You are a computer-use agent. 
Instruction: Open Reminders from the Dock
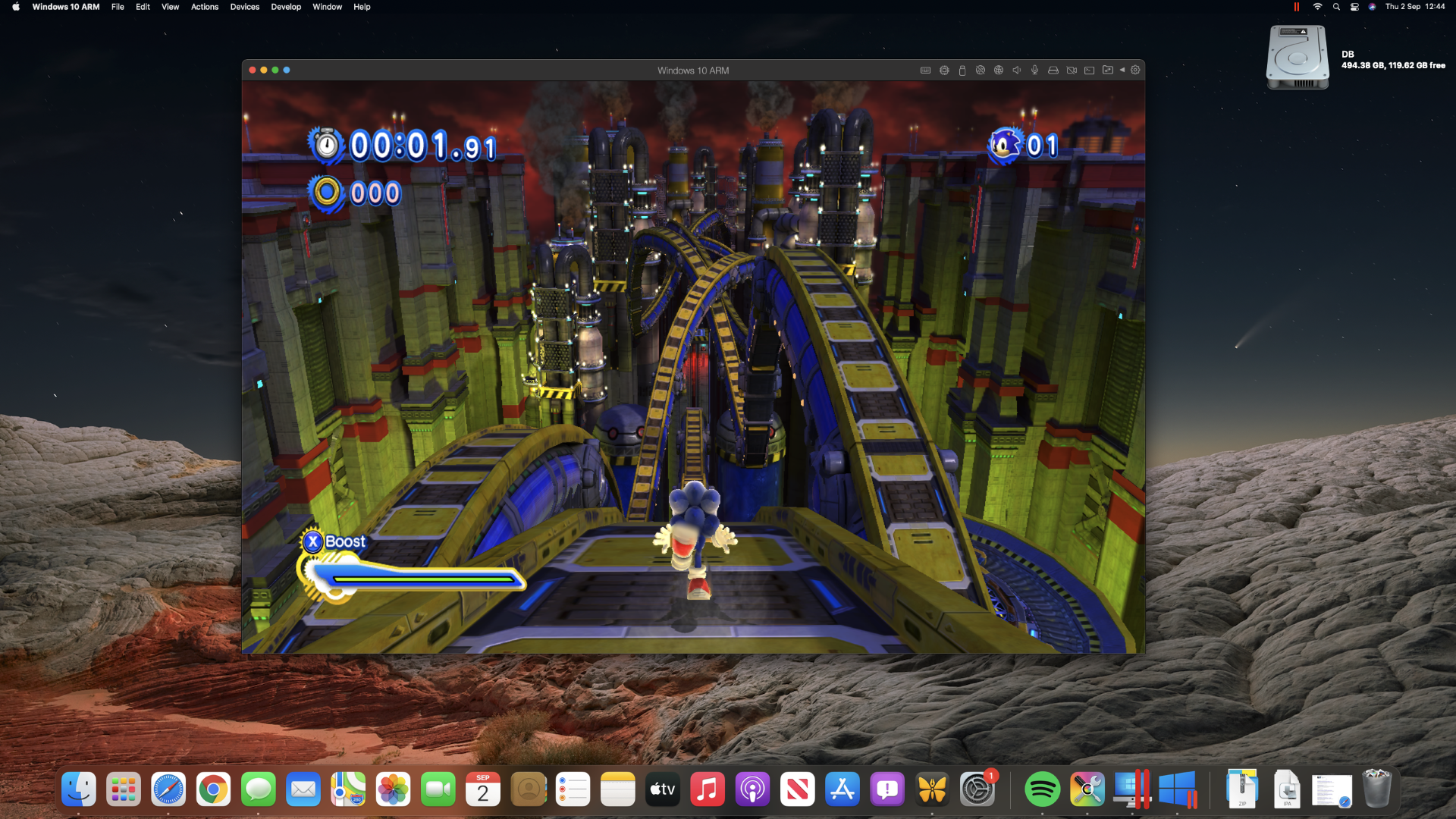pos(573,789)
